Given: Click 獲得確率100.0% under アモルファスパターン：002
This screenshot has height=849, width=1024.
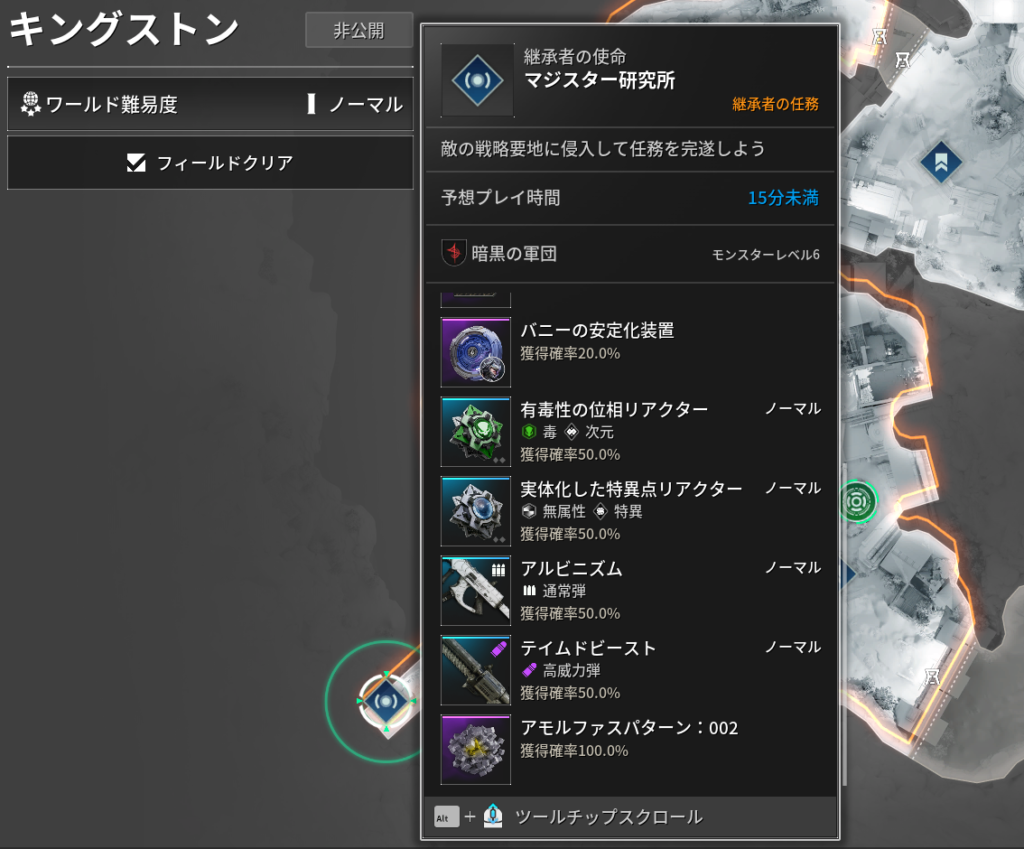Looking at the screenshot, I should point(574,751).
